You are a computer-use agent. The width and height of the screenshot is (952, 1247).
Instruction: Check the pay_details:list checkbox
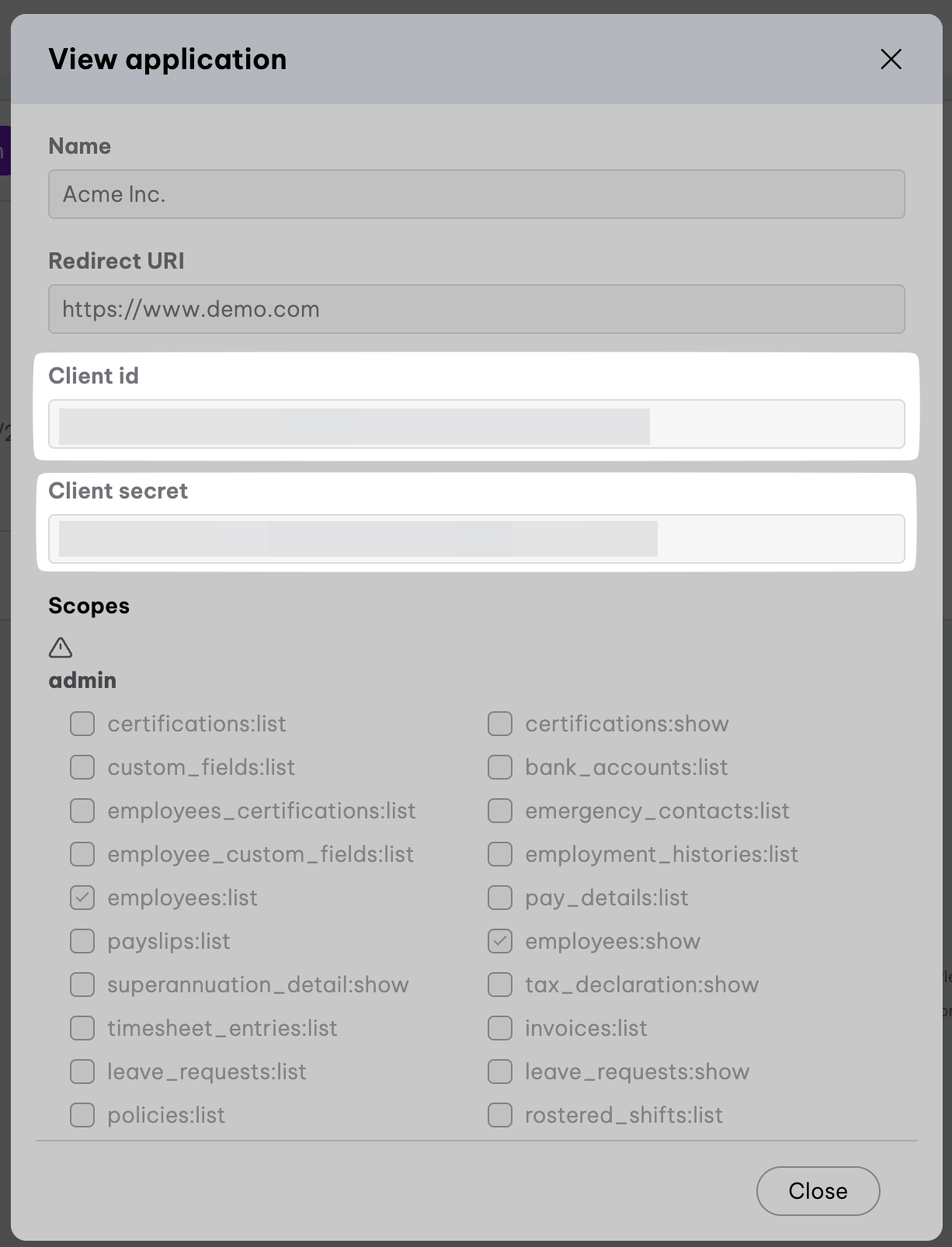coord(500,898)
